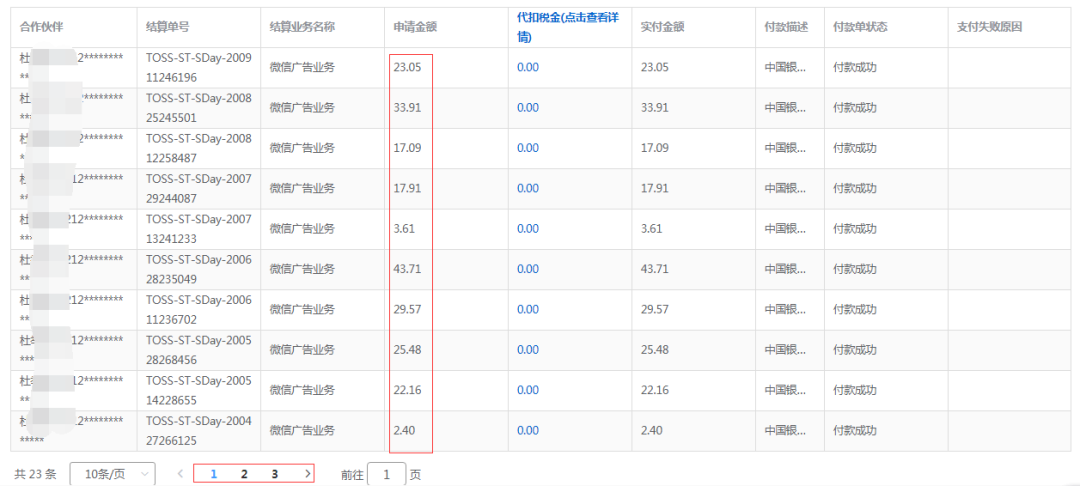Image resolution: width=1080 pixels, height=486 pixels.
Task: Click paid amount 29.57 in 实付金额 column
Action: [654, 309]
